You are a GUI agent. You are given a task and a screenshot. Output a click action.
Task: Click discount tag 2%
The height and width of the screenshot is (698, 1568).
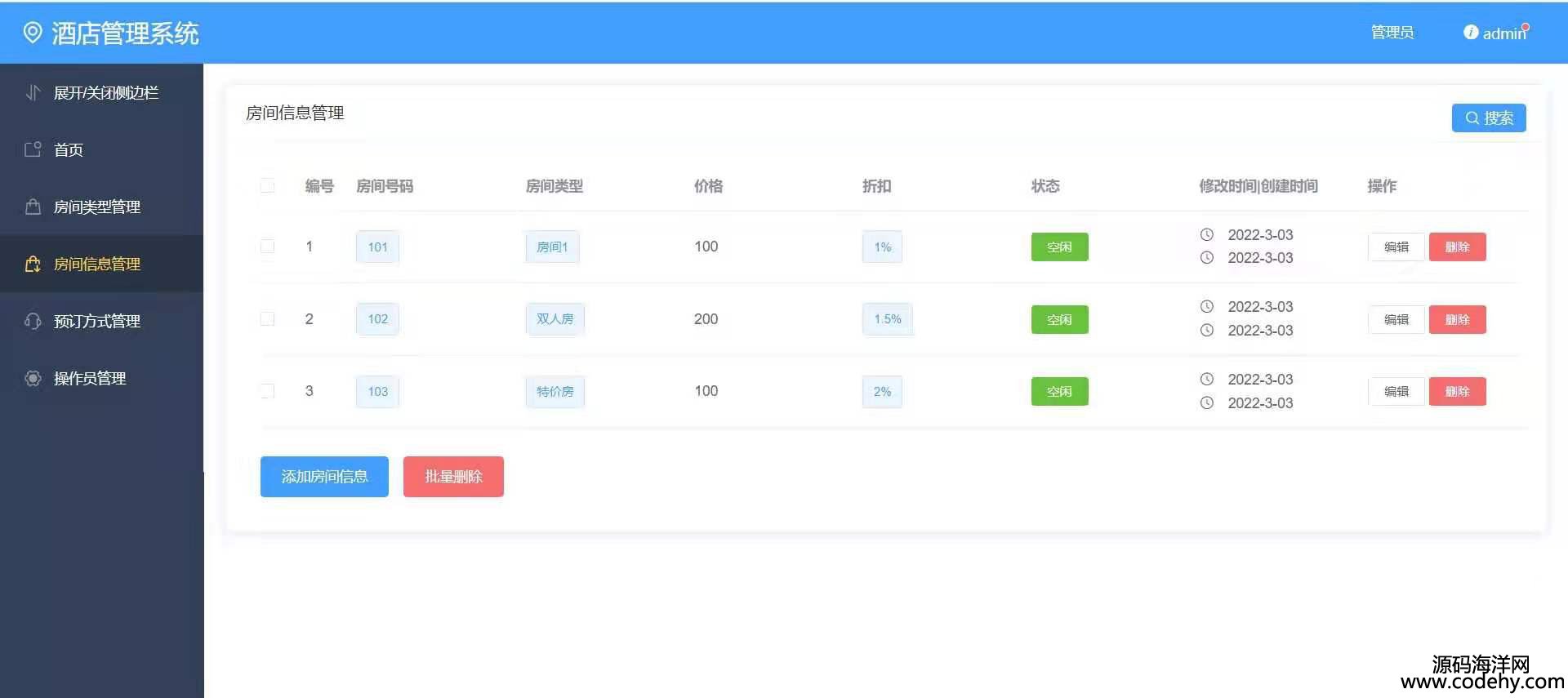pyautogui.click(x=882, y=391)
